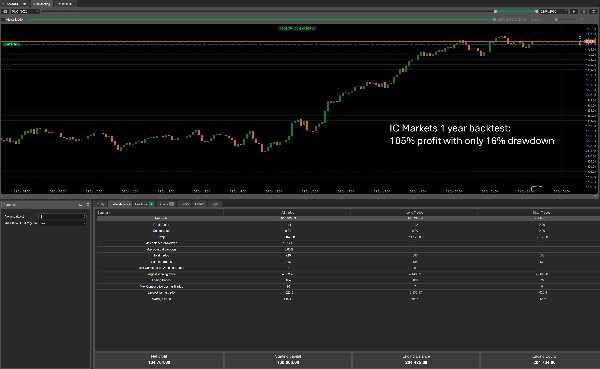
Task: Click the green info label atop chart
Action: [x=297, y=28]
